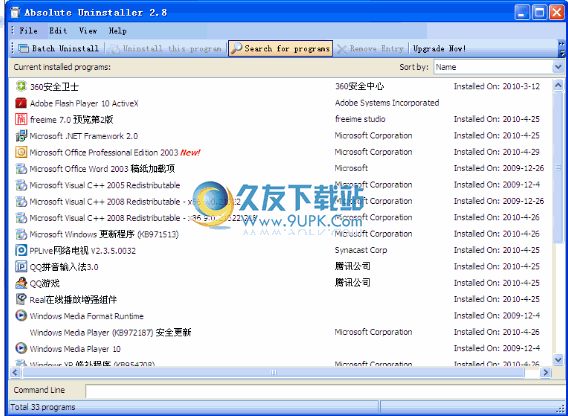Select Adobe Flash Player 10 ActiveX name
Screen dimensions: 568x416
coord(84,103)
